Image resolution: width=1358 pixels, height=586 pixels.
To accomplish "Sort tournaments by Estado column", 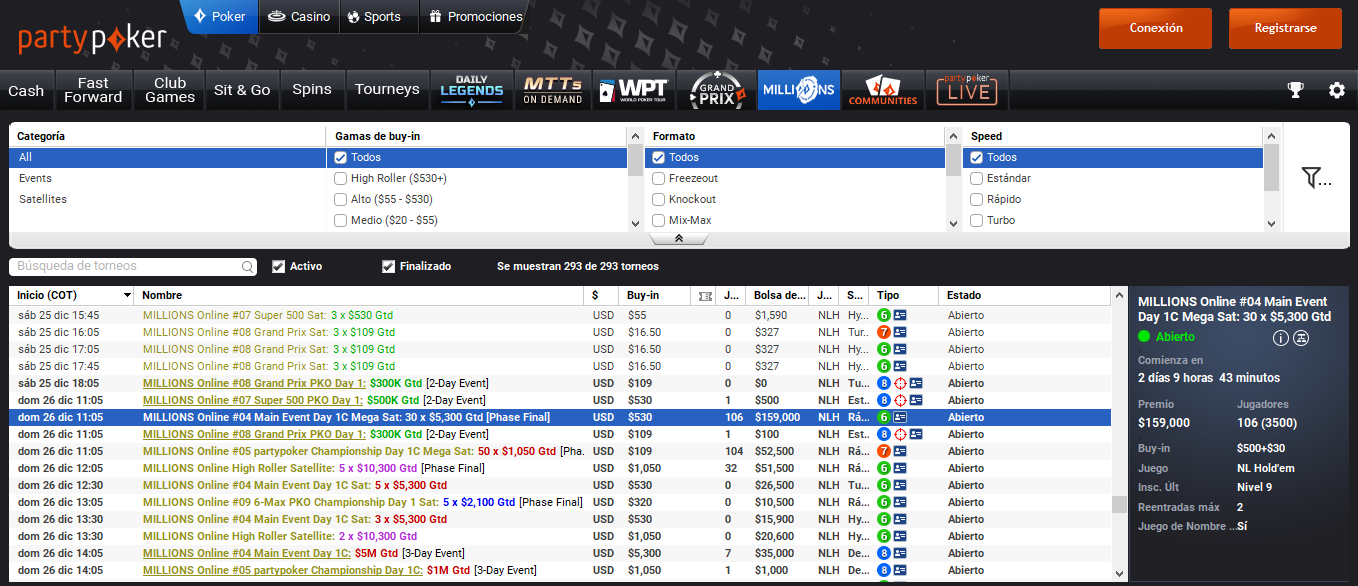I will [x=1024, y=295].
